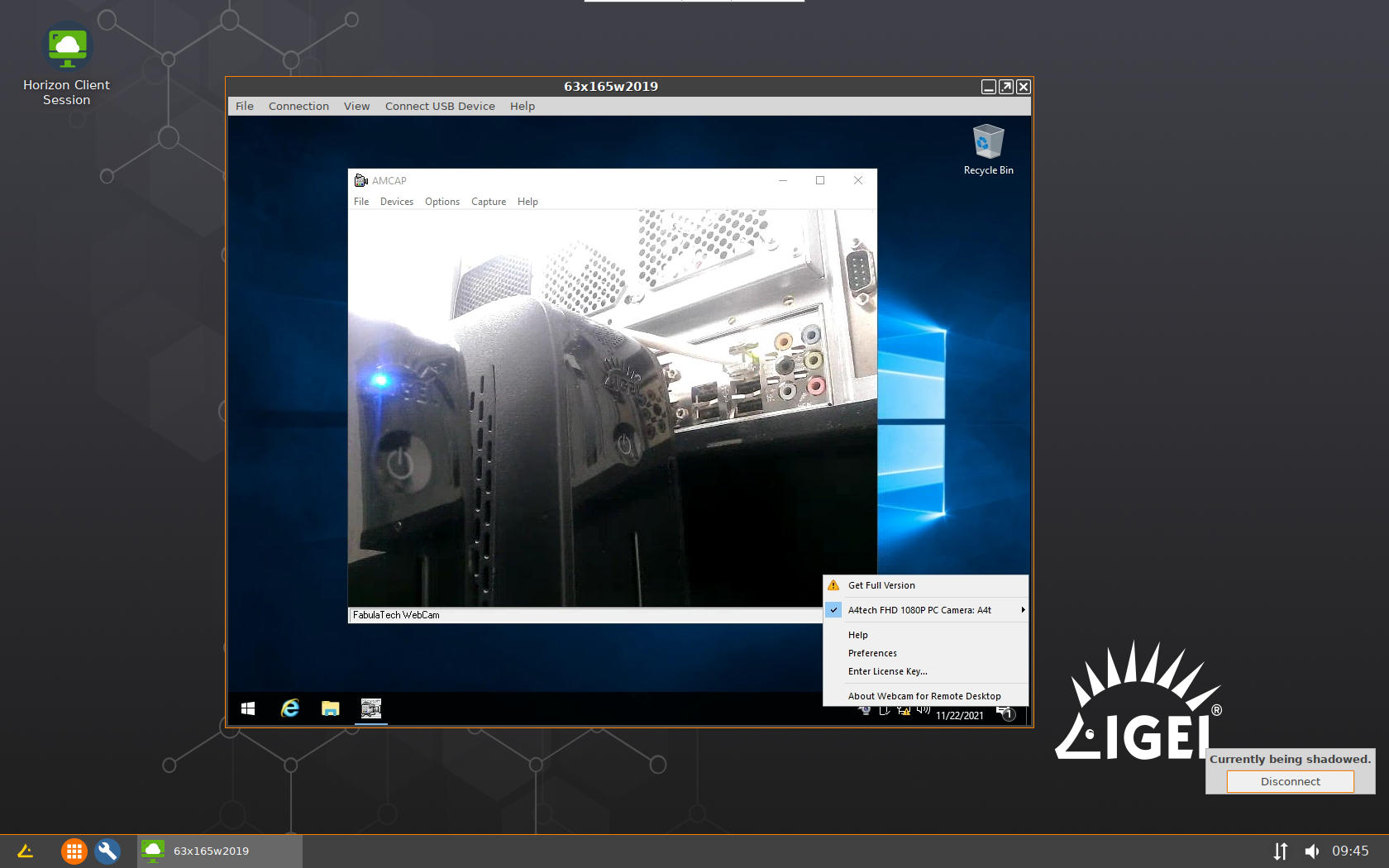Close the AMCAP window
The image size is (1389, 868).
[858, 180]
